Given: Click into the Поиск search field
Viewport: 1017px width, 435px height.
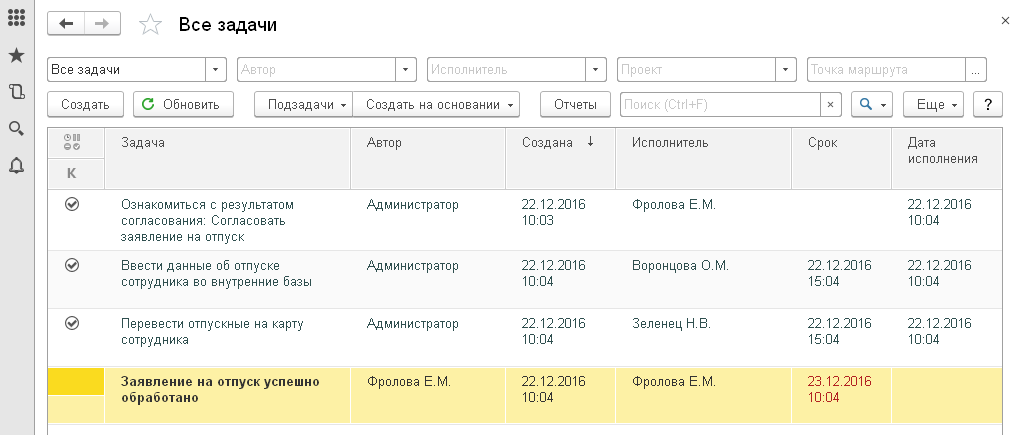Looking at the screenshot, I should click(x=720, y=104).
